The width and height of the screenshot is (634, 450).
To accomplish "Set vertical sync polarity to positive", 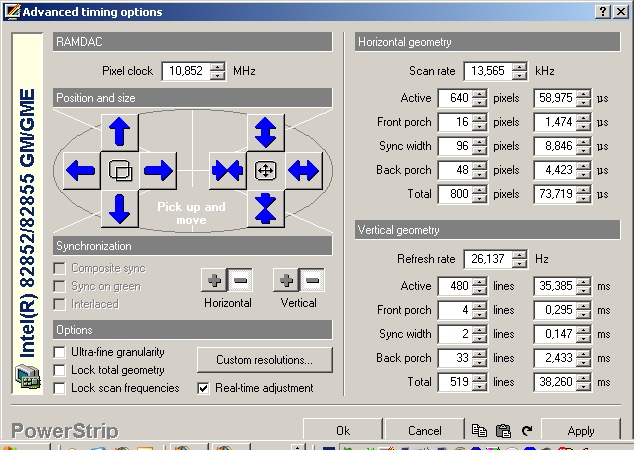I will click(286, 280).
